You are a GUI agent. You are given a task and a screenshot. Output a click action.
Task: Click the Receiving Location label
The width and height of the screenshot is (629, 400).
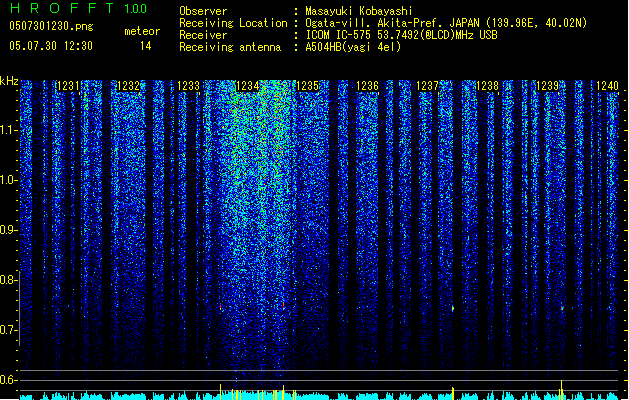233,23
